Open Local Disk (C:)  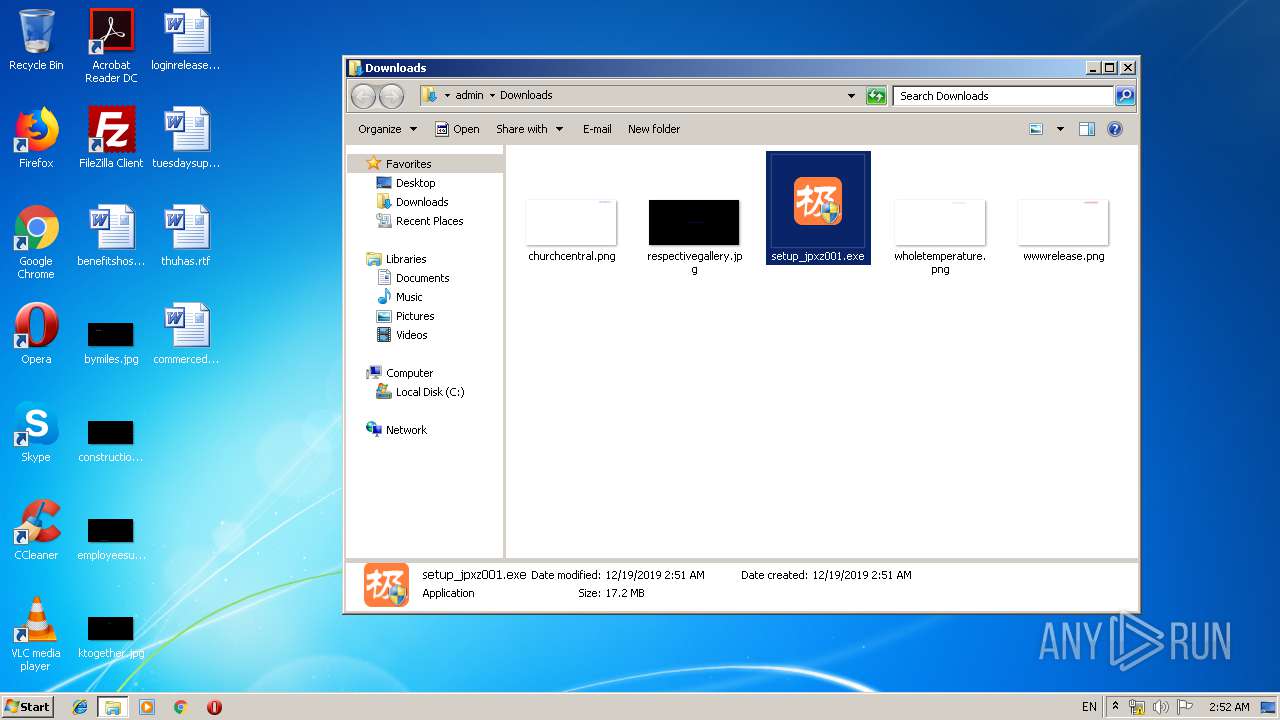click(430, 392)
